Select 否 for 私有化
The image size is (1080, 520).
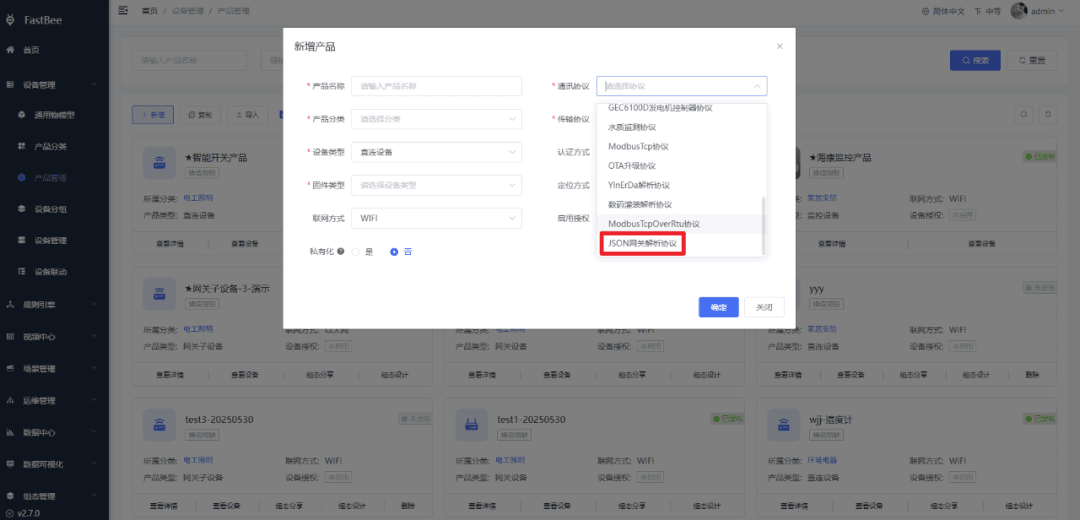click(395, 252)
